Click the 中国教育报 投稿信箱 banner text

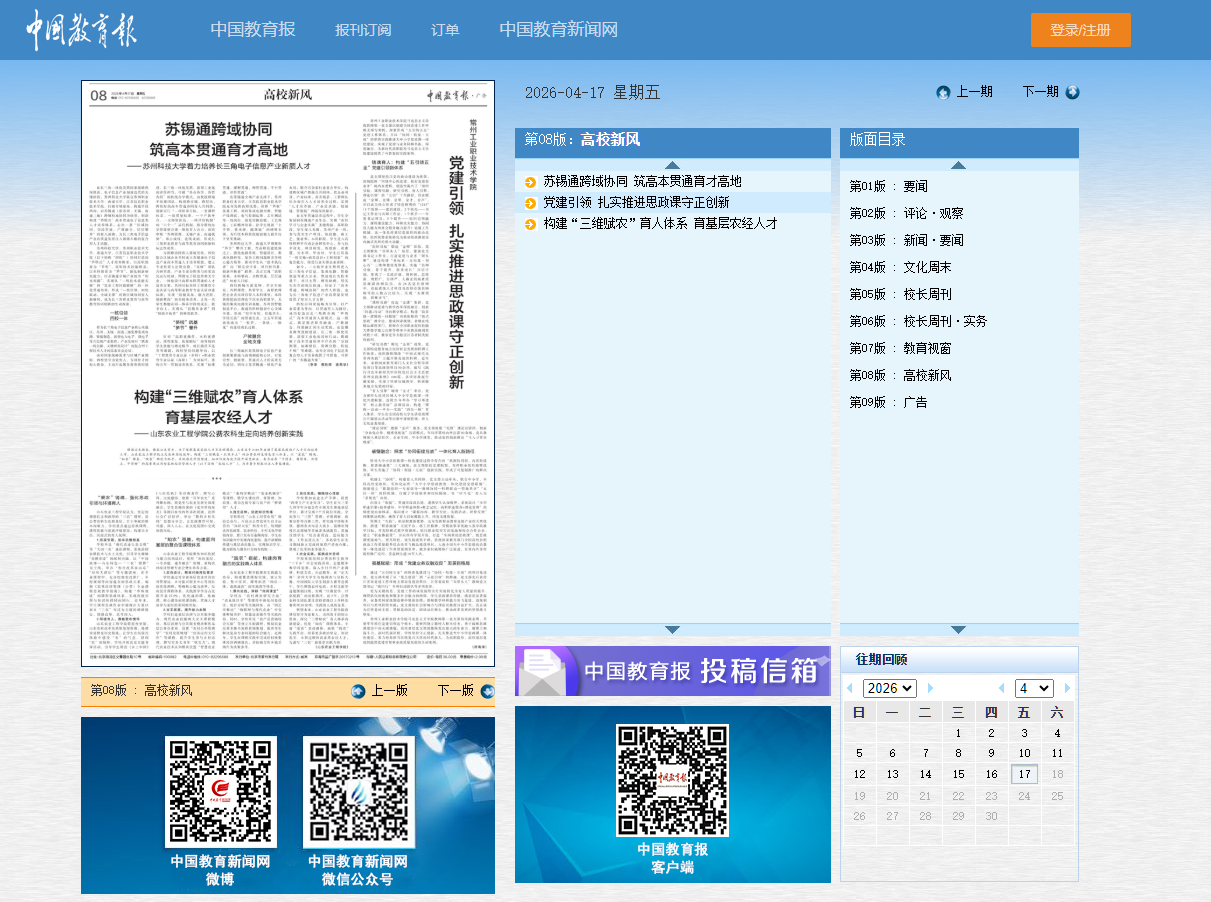(701, 671)
